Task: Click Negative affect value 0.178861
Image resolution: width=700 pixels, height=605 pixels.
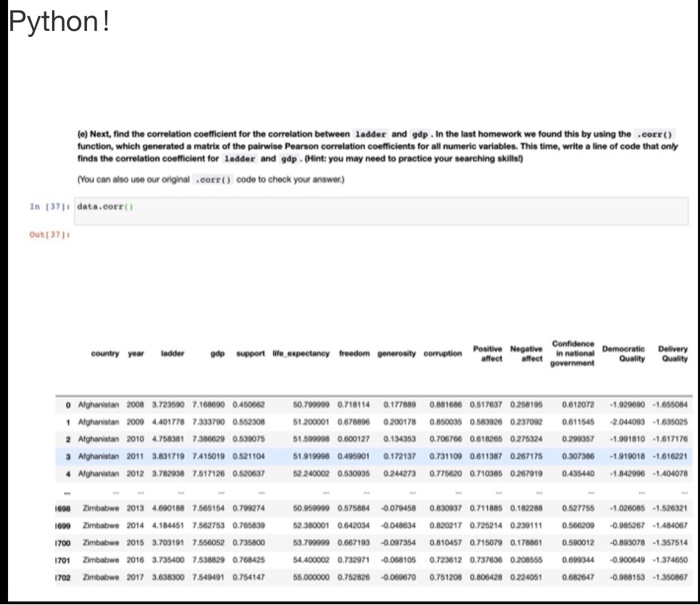Action: [x=526, y=542]
